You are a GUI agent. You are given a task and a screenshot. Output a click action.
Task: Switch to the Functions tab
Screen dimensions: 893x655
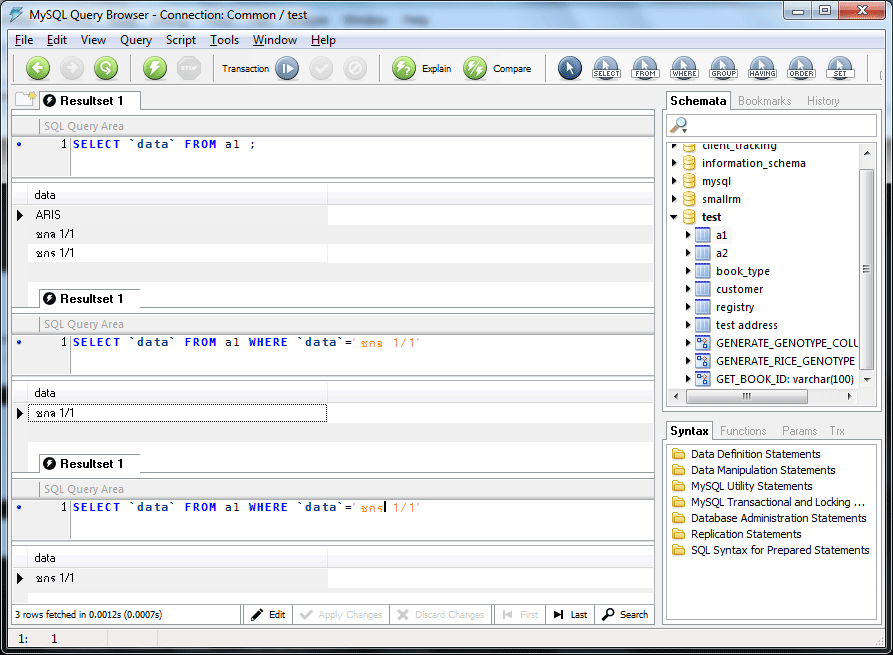click(743, 431)
